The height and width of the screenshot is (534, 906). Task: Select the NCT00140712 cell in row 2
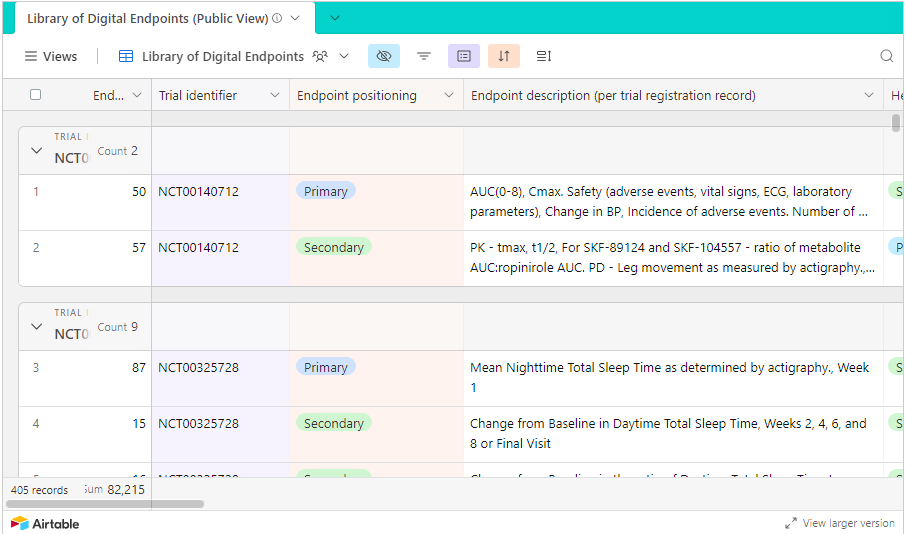click(x=220, y=258)
